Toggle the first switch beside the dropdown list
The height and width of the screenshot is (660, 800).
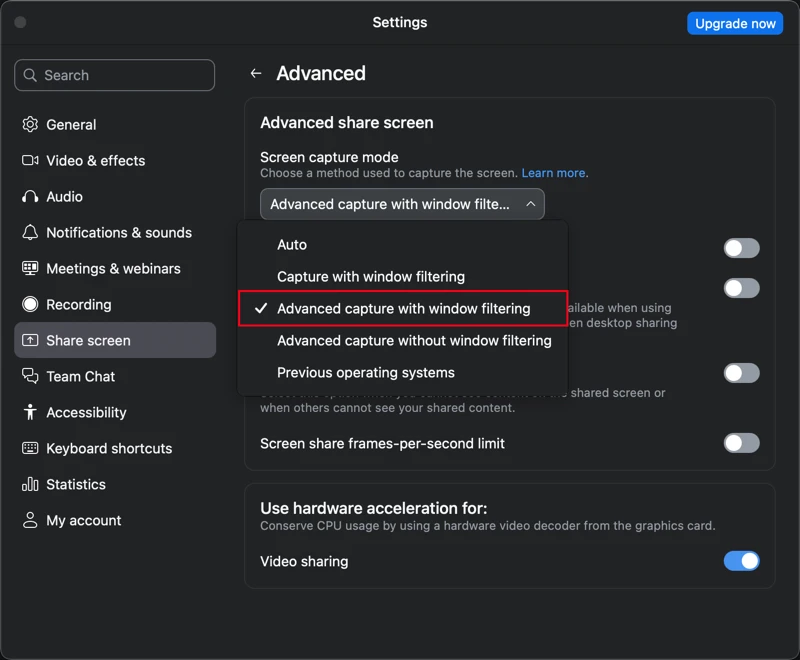coord(741,248)
